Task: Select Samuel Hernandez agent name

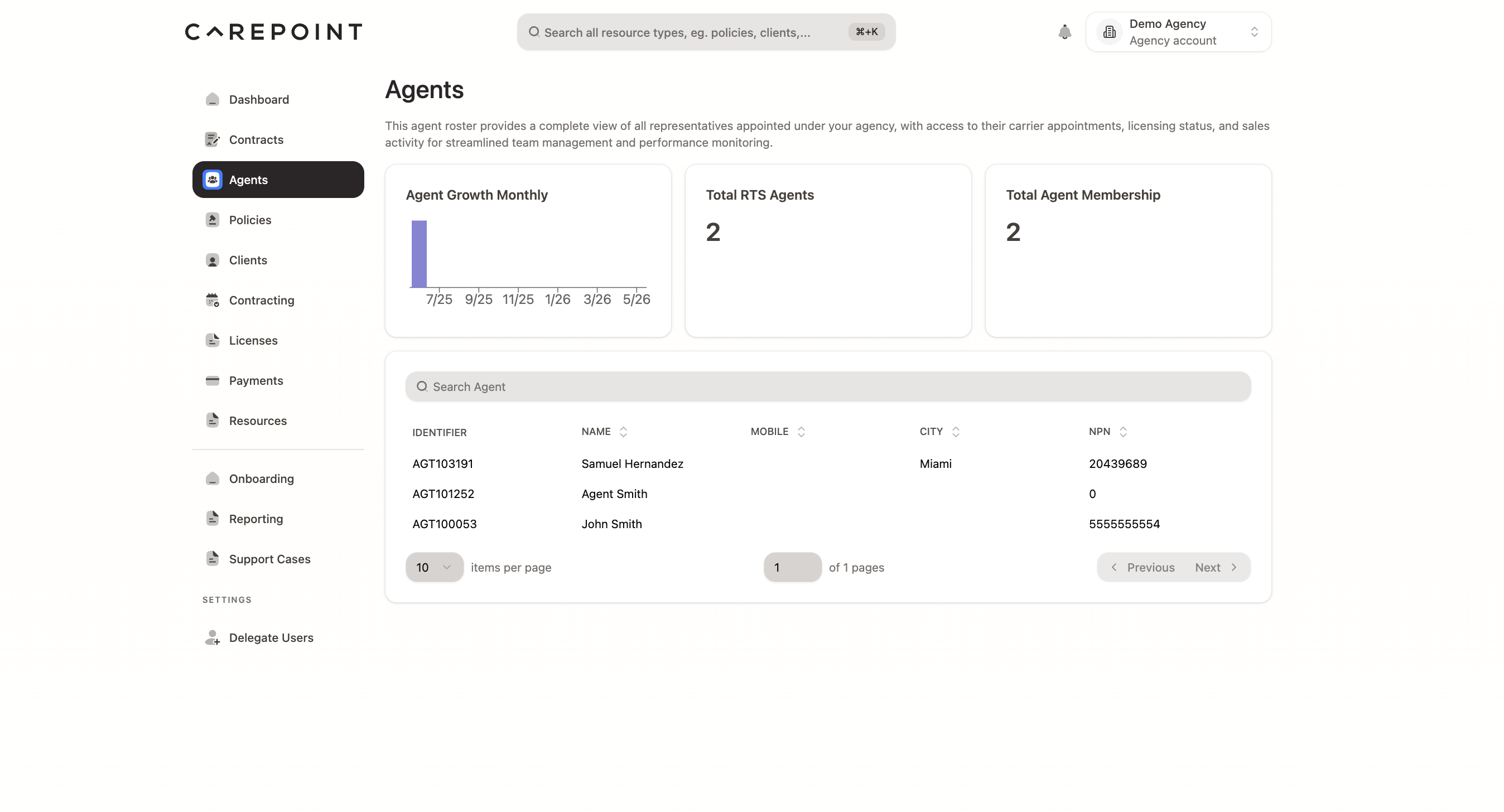Action: pos(632,464)
